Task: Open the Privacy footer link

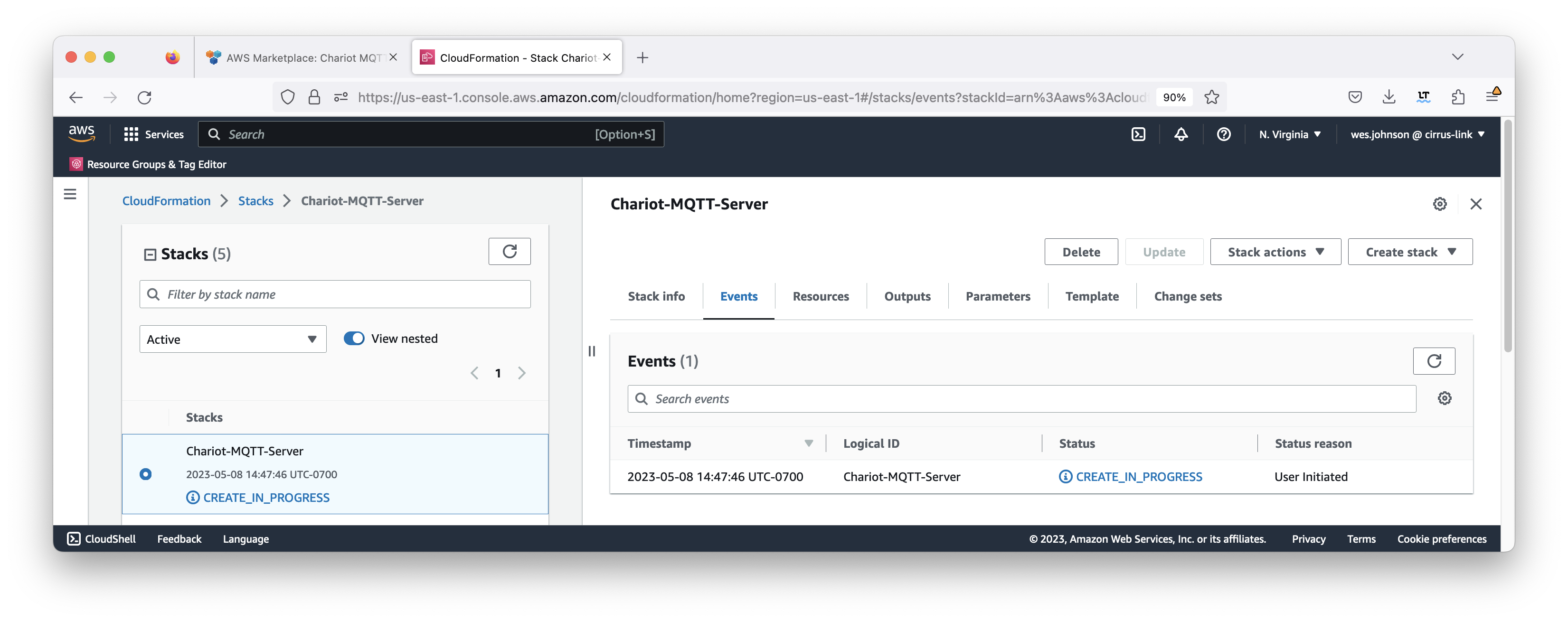Action: [x=1308, y=538]
